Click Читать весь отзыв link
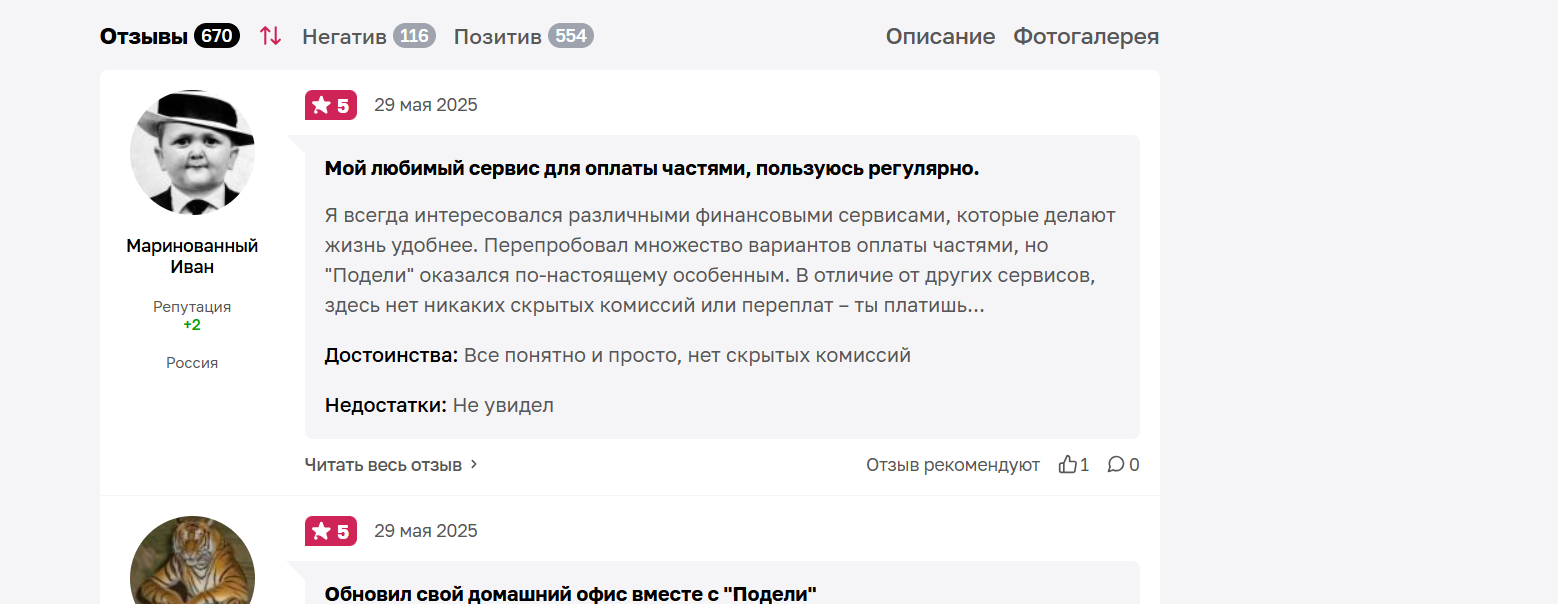This screenshot has height=604, width=1558. point(383,465)
